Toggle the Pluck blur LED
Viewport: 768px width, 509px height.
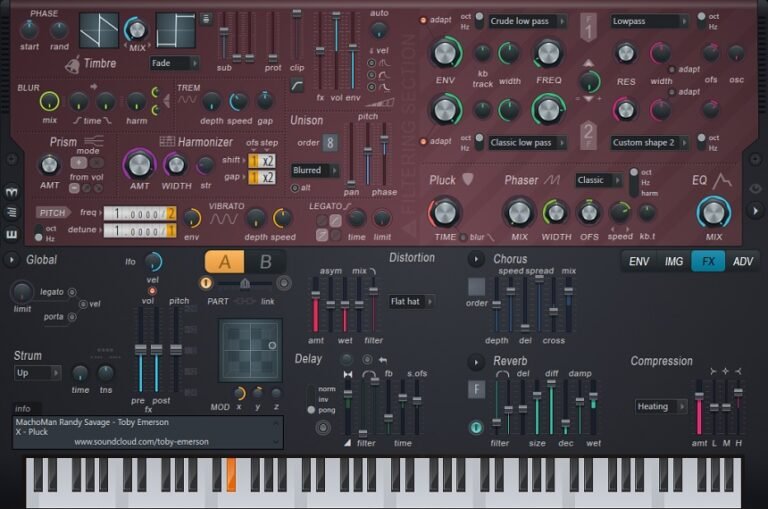click(463, 237)
